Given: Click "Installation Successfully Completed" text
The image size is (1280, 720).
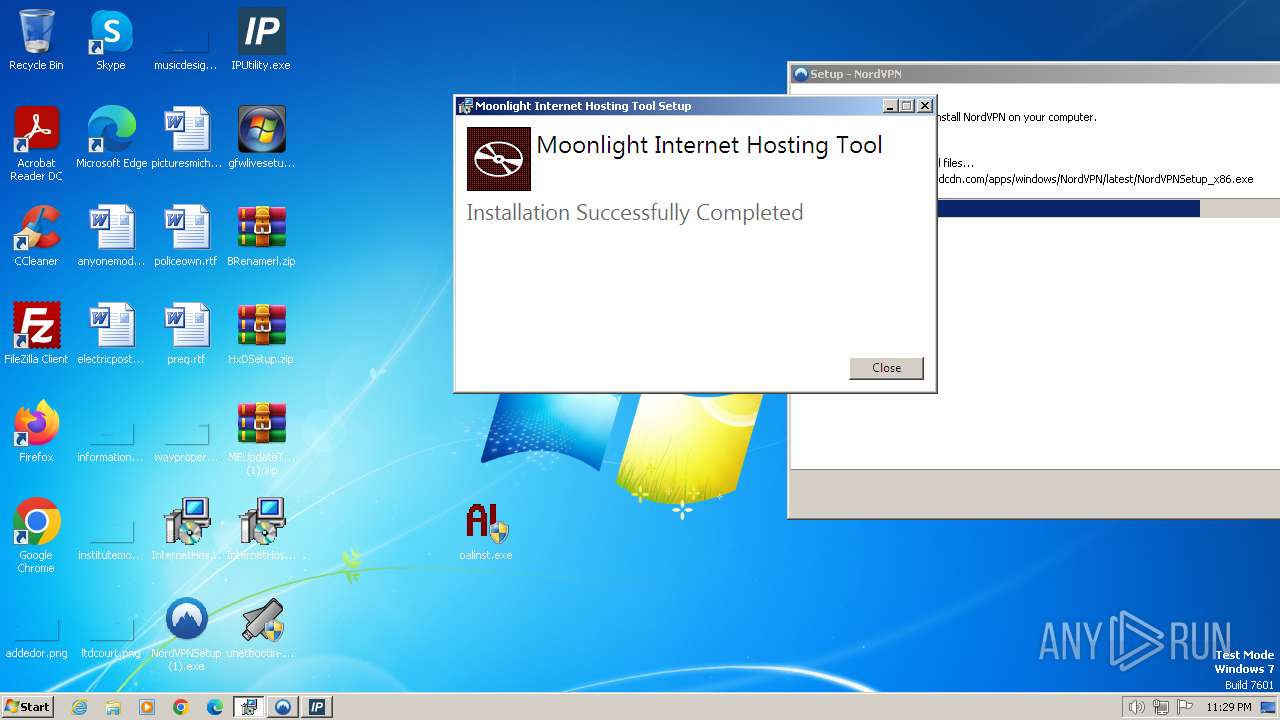Looking at the screenshot, I should tap(635, 213).
